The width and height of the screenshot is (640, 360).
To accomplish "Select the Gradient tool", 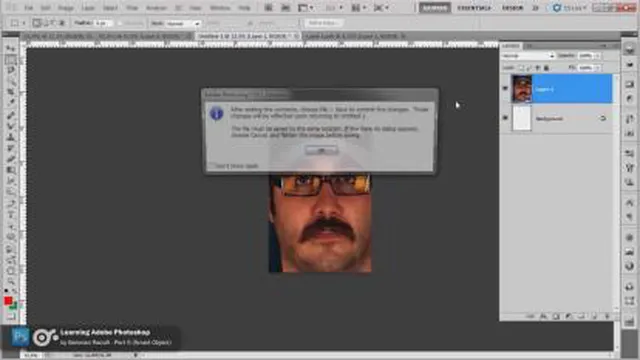I will click(11, 169).
